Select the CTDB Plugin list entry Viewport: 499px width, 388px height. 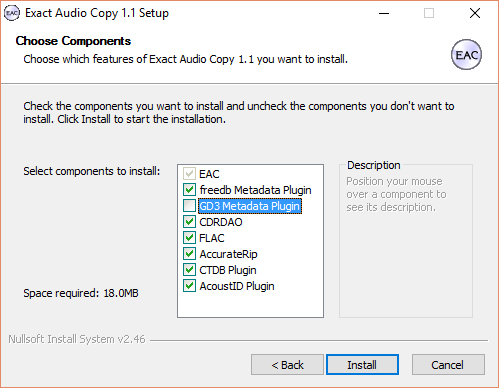click(228, 270)
